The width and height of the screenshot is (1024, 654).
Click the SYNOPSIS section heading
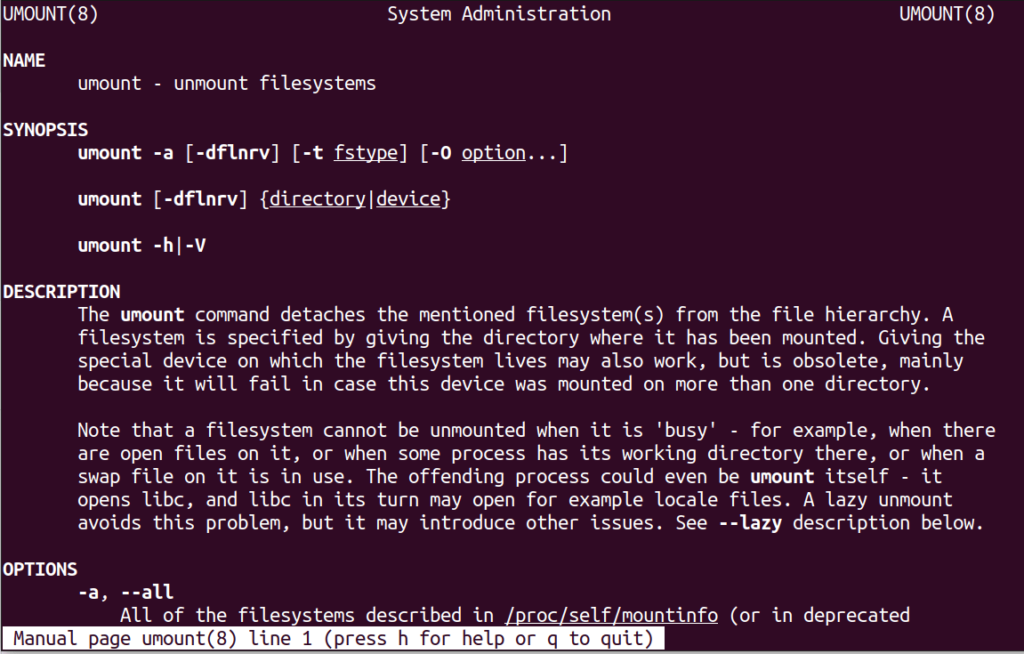[x=45, y=129]
